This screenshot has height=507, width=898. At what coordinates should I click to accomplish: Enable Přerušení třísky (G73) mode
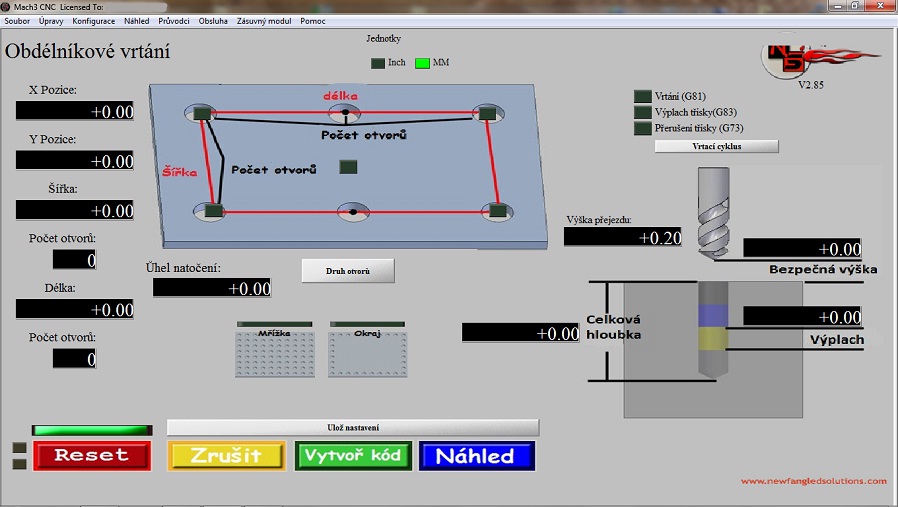[x=643, y=129]
